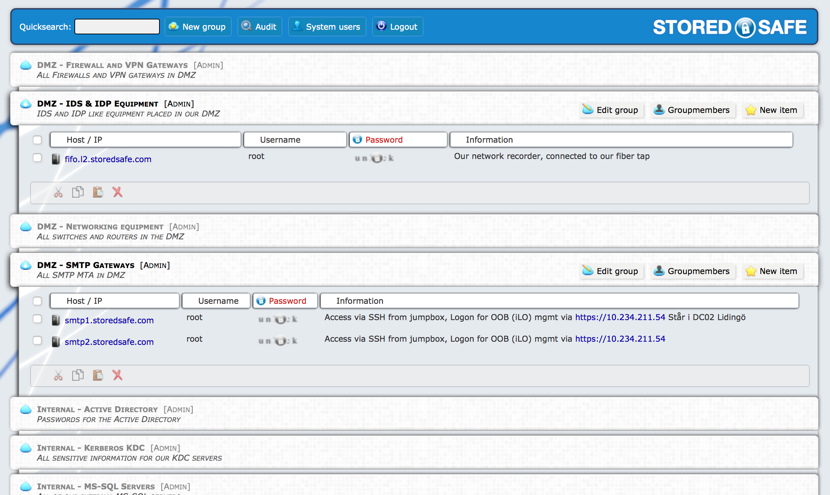The height and width of the screenshot is (495, 830).
Task: Reveal password for fifo.l2.storedsafe.com
Action: click(x=374, y=158)
